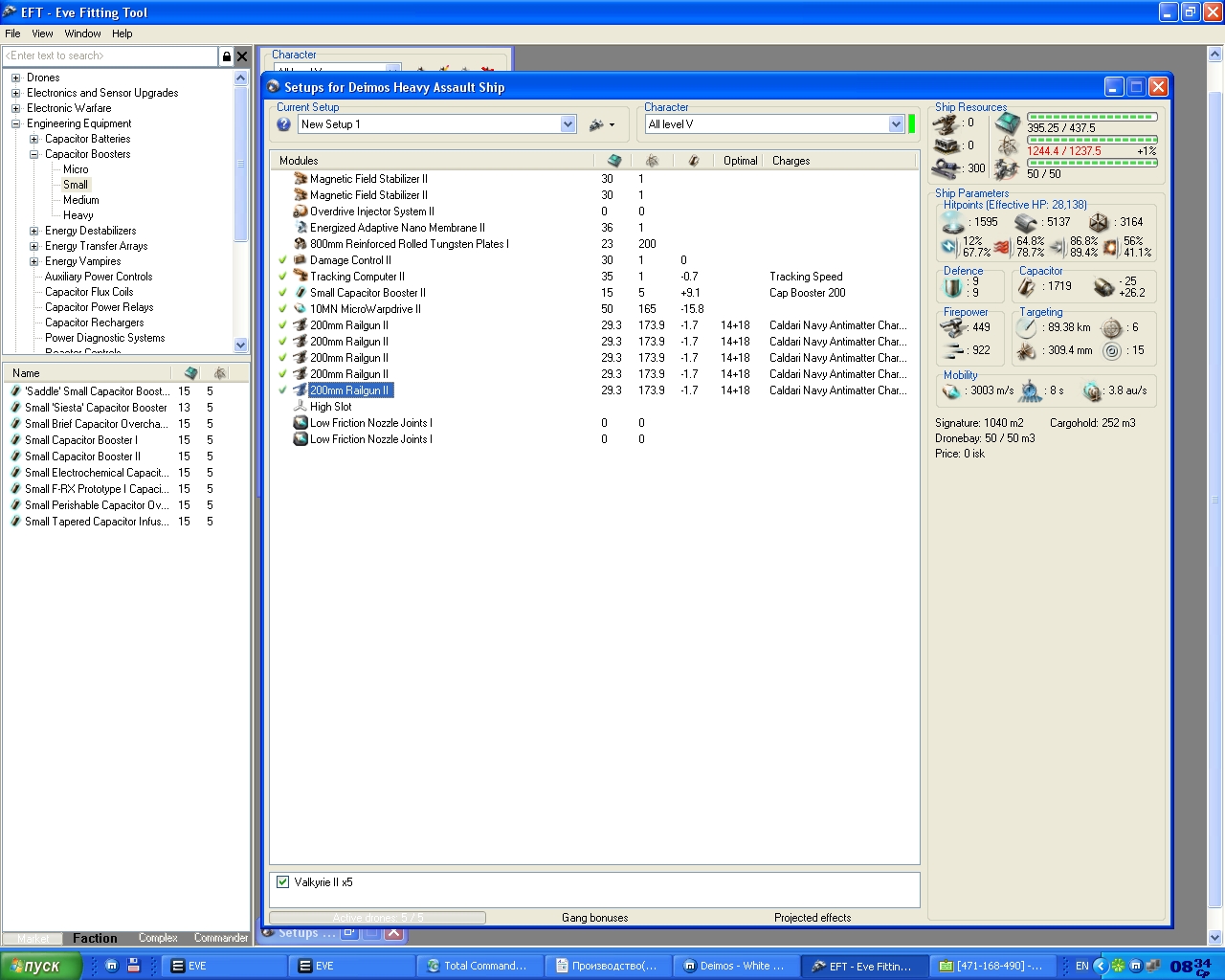Click the module search text field
This screenshot has height=980, width=1225.
click(x=111, y=56)
